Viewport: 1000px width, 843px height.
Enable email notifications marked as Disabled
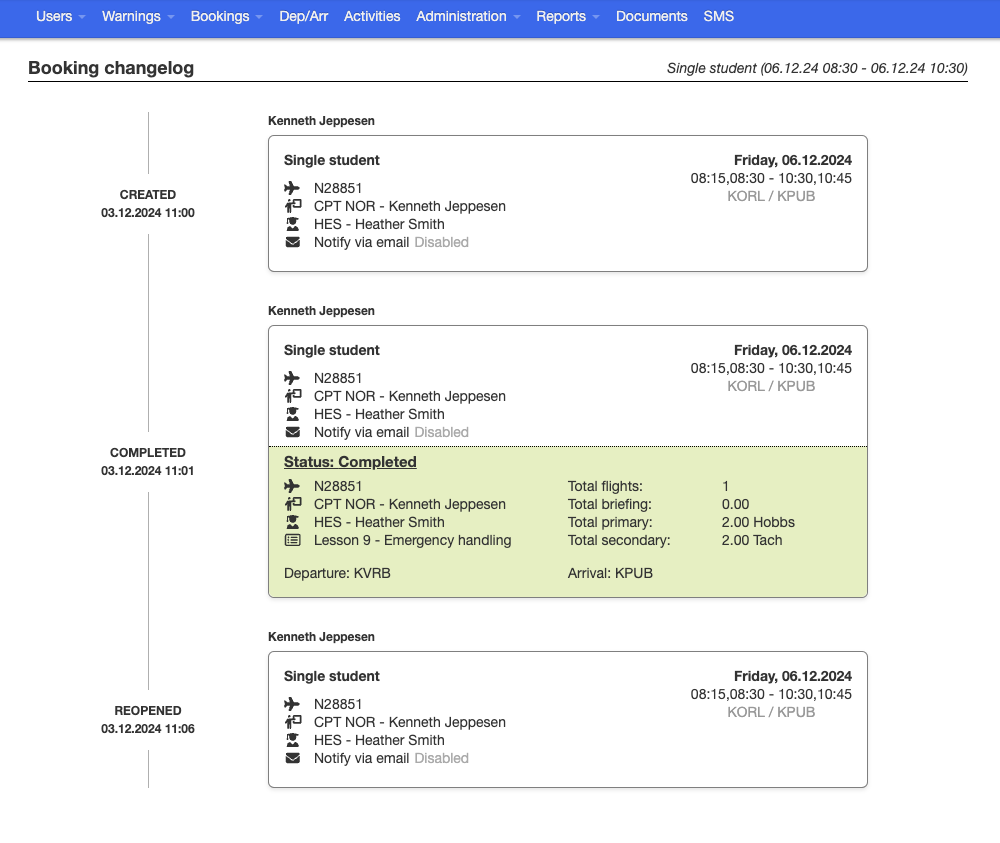441,242
